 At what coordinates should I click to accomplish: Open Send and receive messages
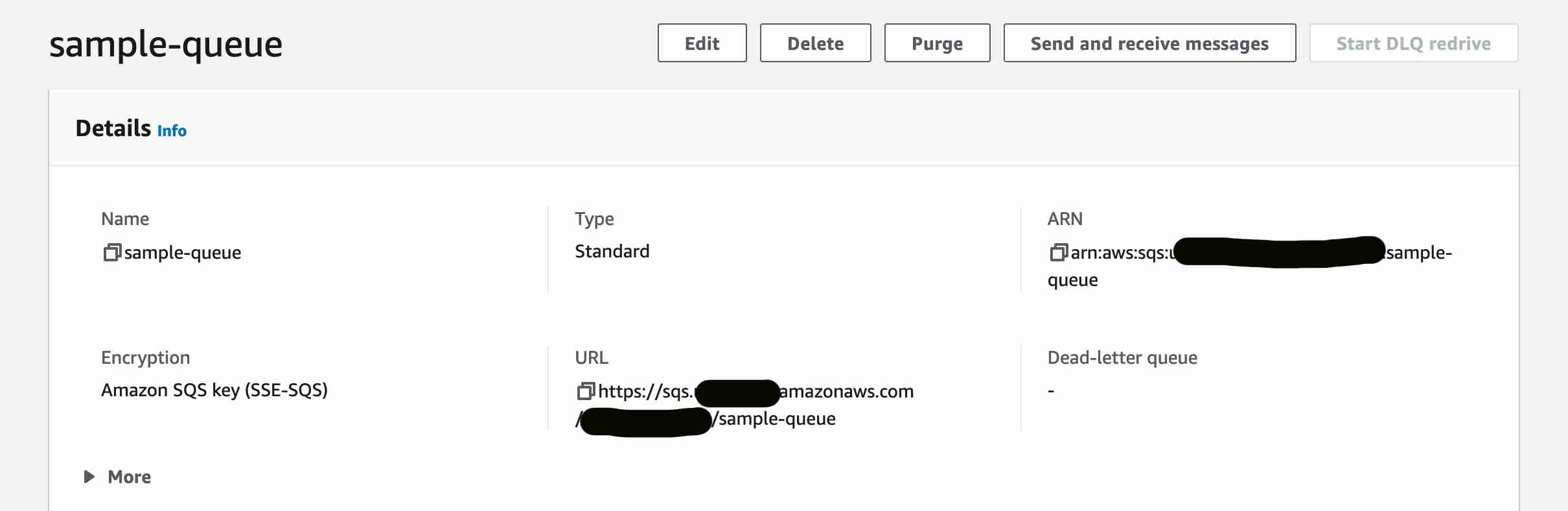1149,43
